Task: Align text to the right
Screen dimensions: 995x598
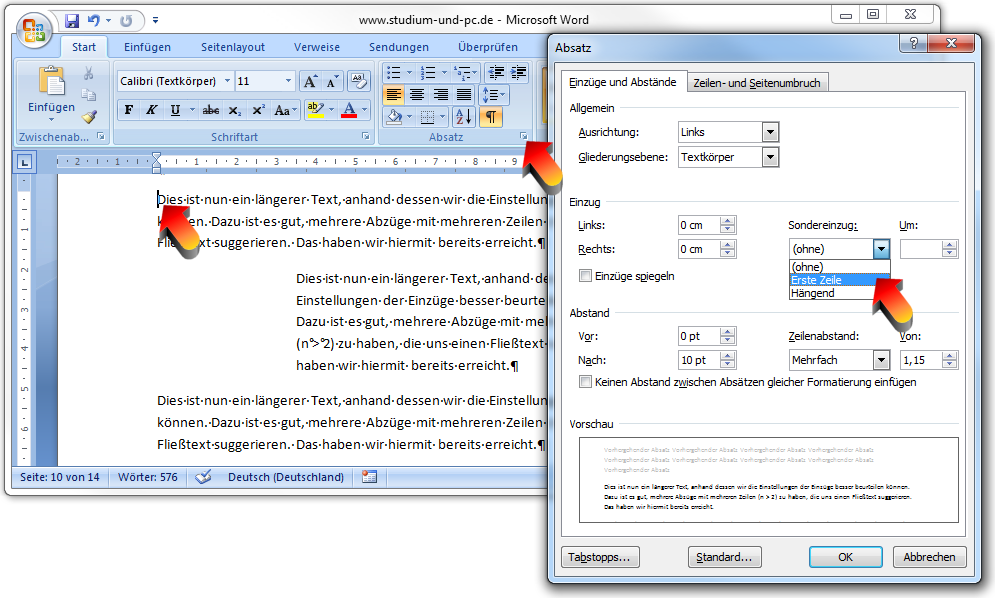Action: coord(440,95)
